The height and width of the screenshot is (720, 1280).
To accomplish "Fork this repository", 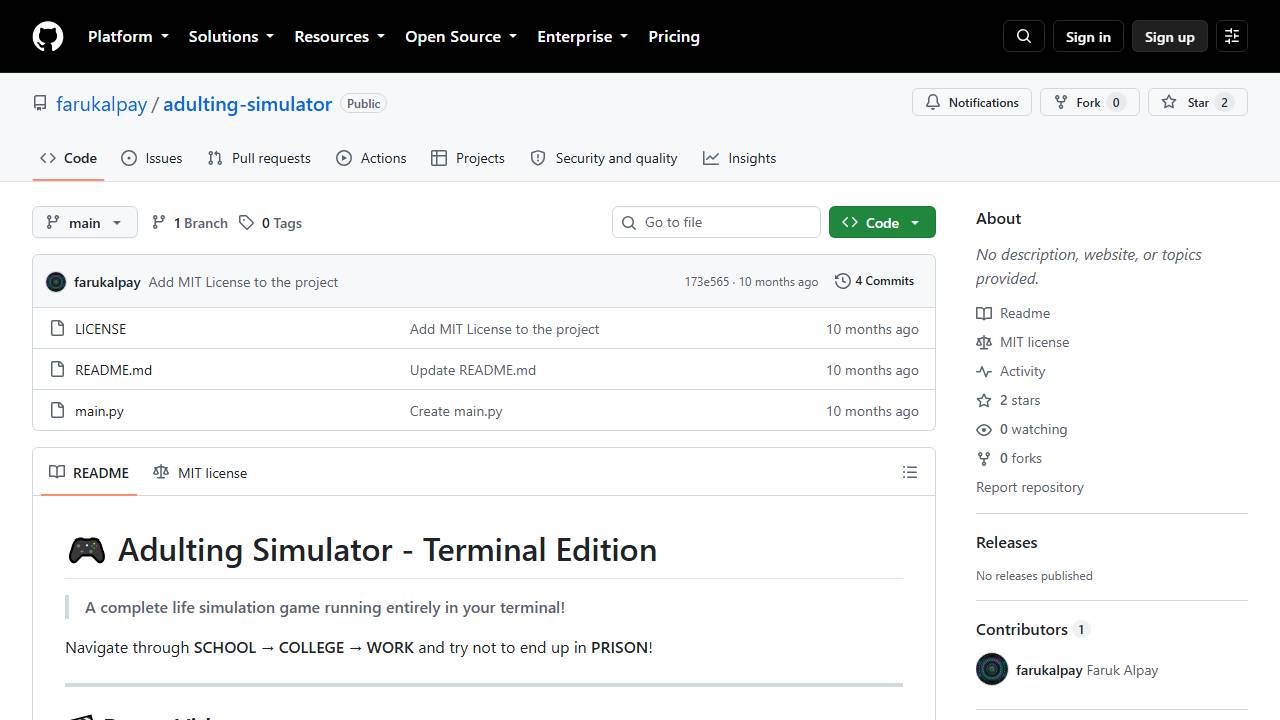I will pos(1089,102).
